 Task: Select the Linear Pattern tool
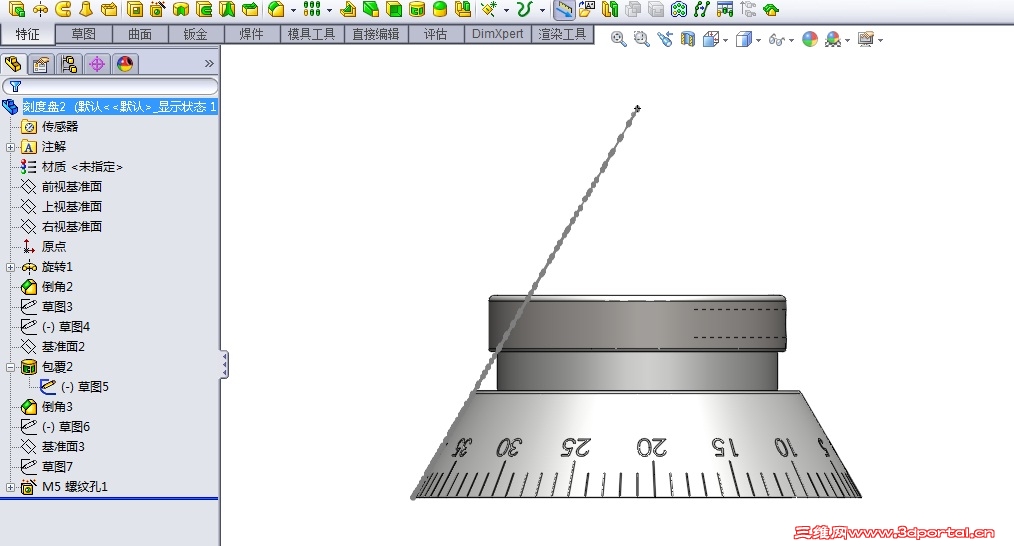(312, 9)
